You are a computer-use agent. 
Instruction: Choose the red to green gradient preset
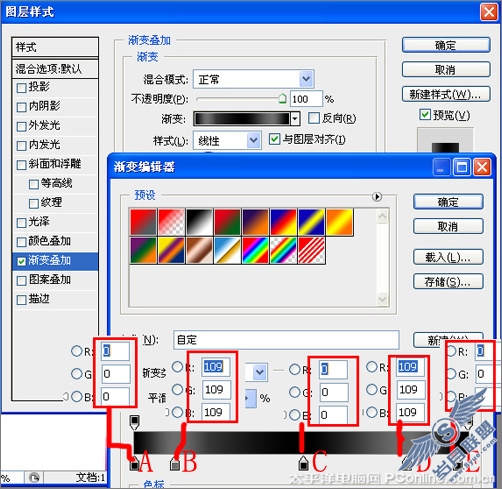coord(227,222)
